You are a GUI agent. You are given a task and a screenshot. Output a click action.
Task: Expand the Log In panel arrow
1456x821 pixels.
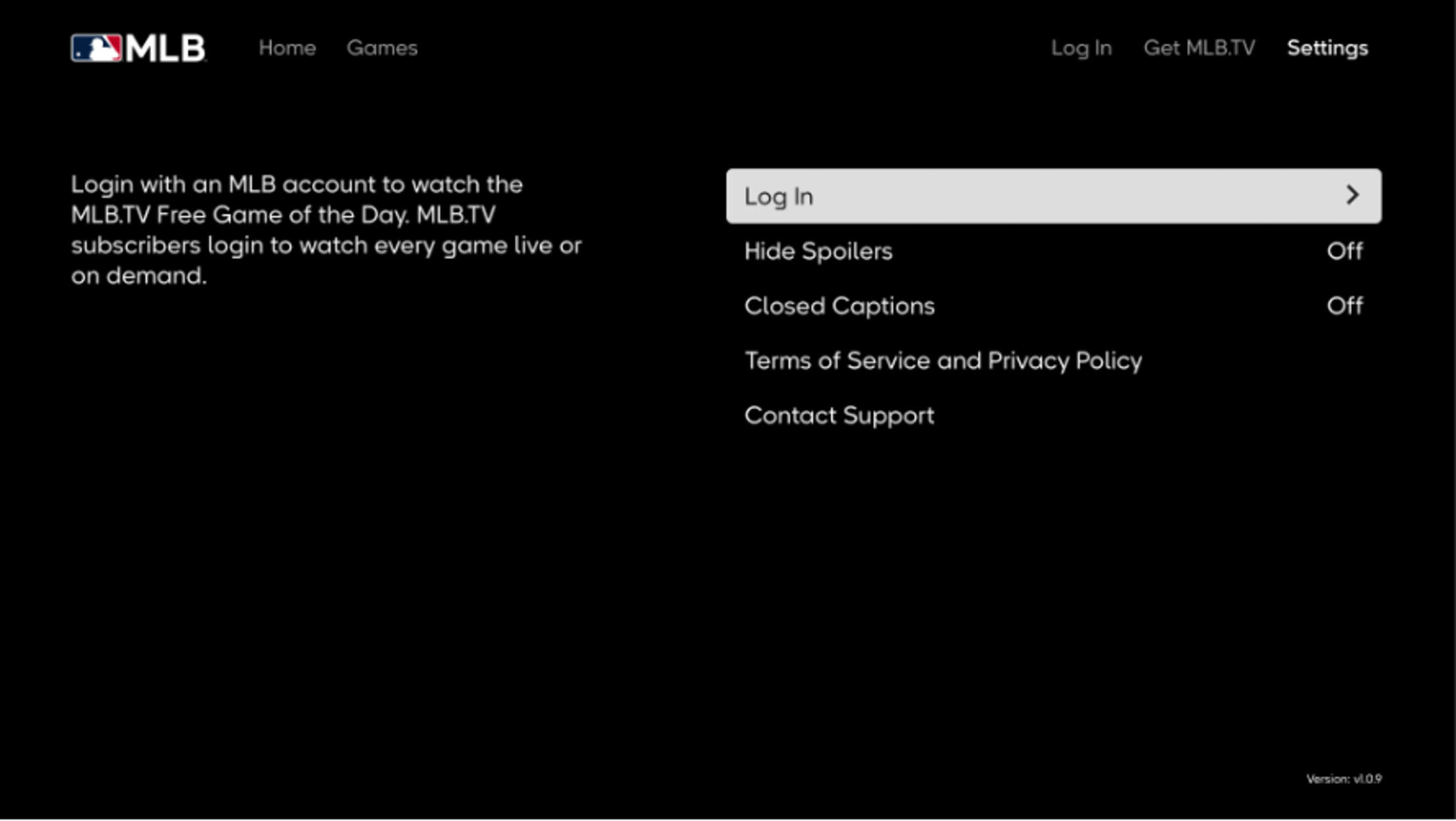(1352, 194)
